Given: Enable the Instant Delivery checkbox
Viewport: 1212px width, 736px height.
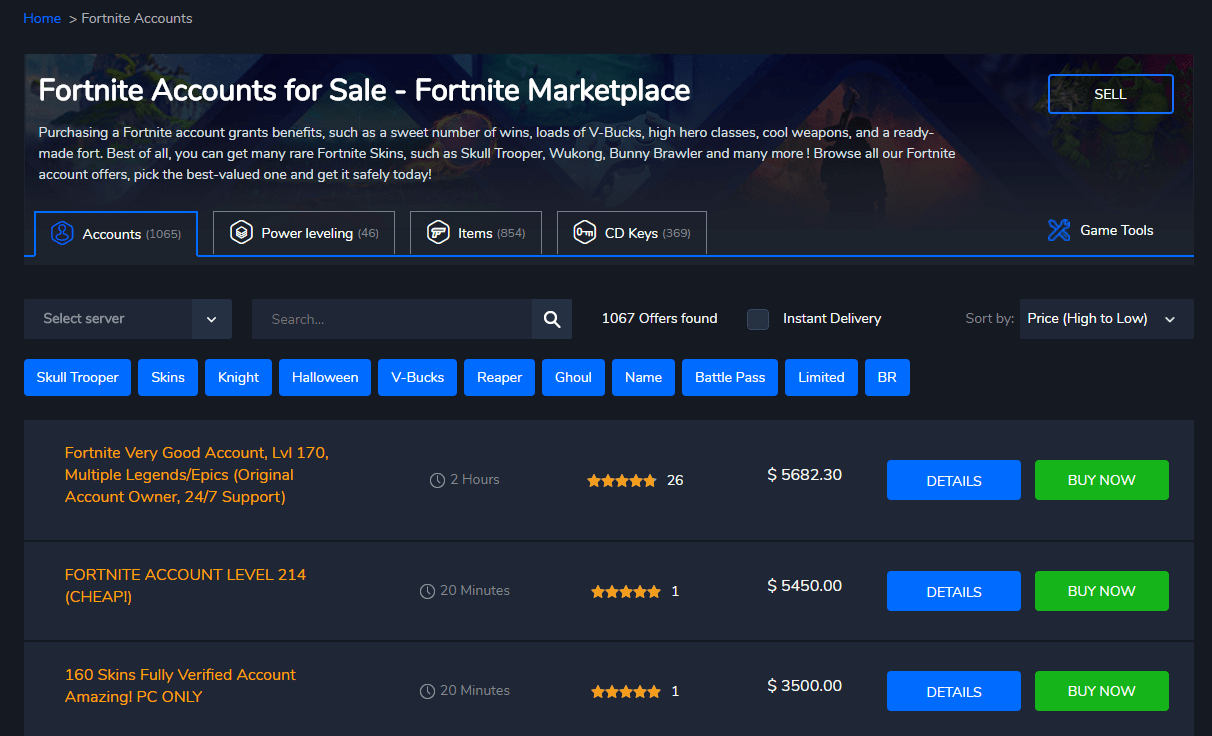Looking at the screenshot, I should pos(758,319).
